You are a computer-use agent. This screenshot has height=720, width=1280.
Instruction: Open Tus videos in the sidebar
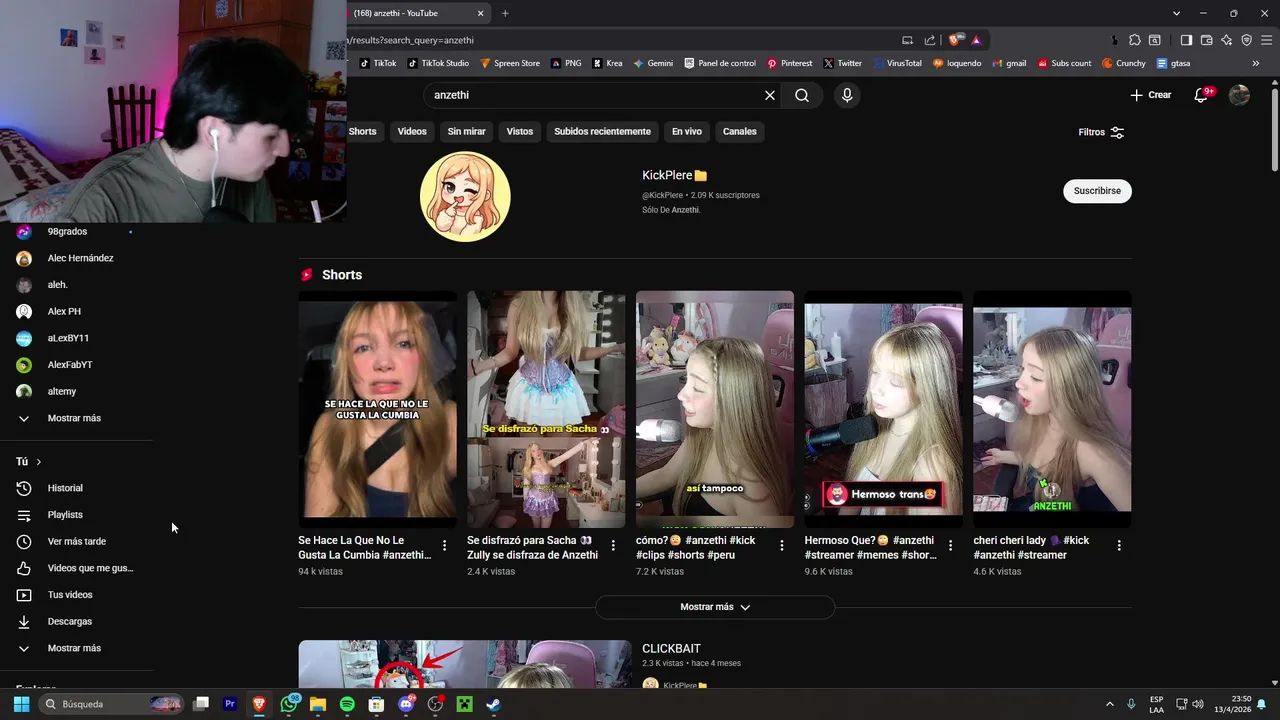click(x=70, y=595)
